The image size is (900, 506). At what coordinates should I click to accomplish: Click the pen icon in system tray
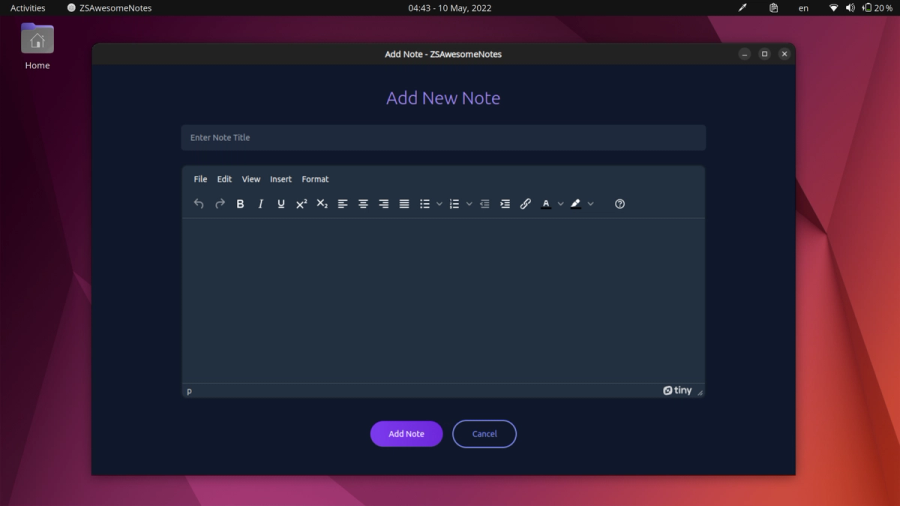click(742, 8)
